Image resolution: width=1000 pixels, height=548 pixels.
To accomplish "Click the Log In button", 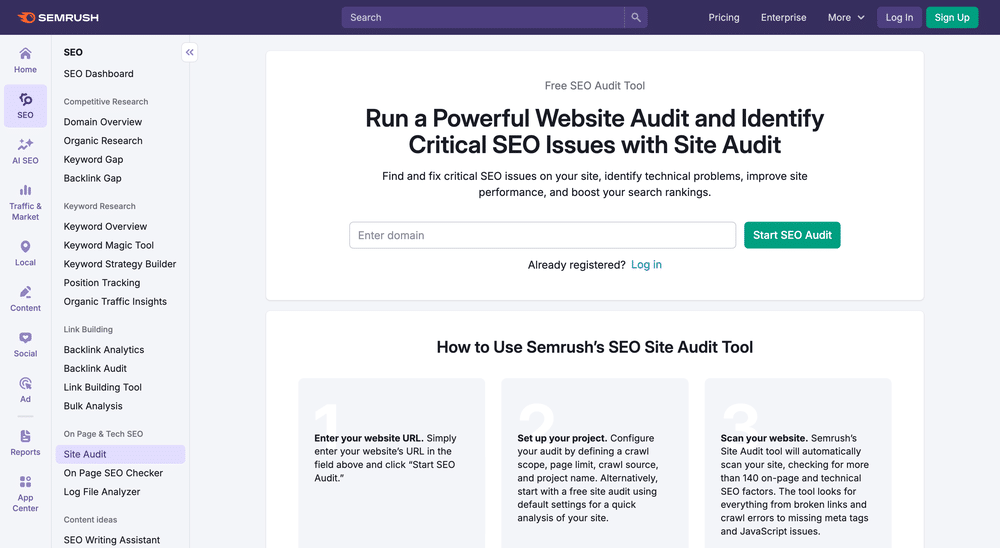I will pos(899,17).
